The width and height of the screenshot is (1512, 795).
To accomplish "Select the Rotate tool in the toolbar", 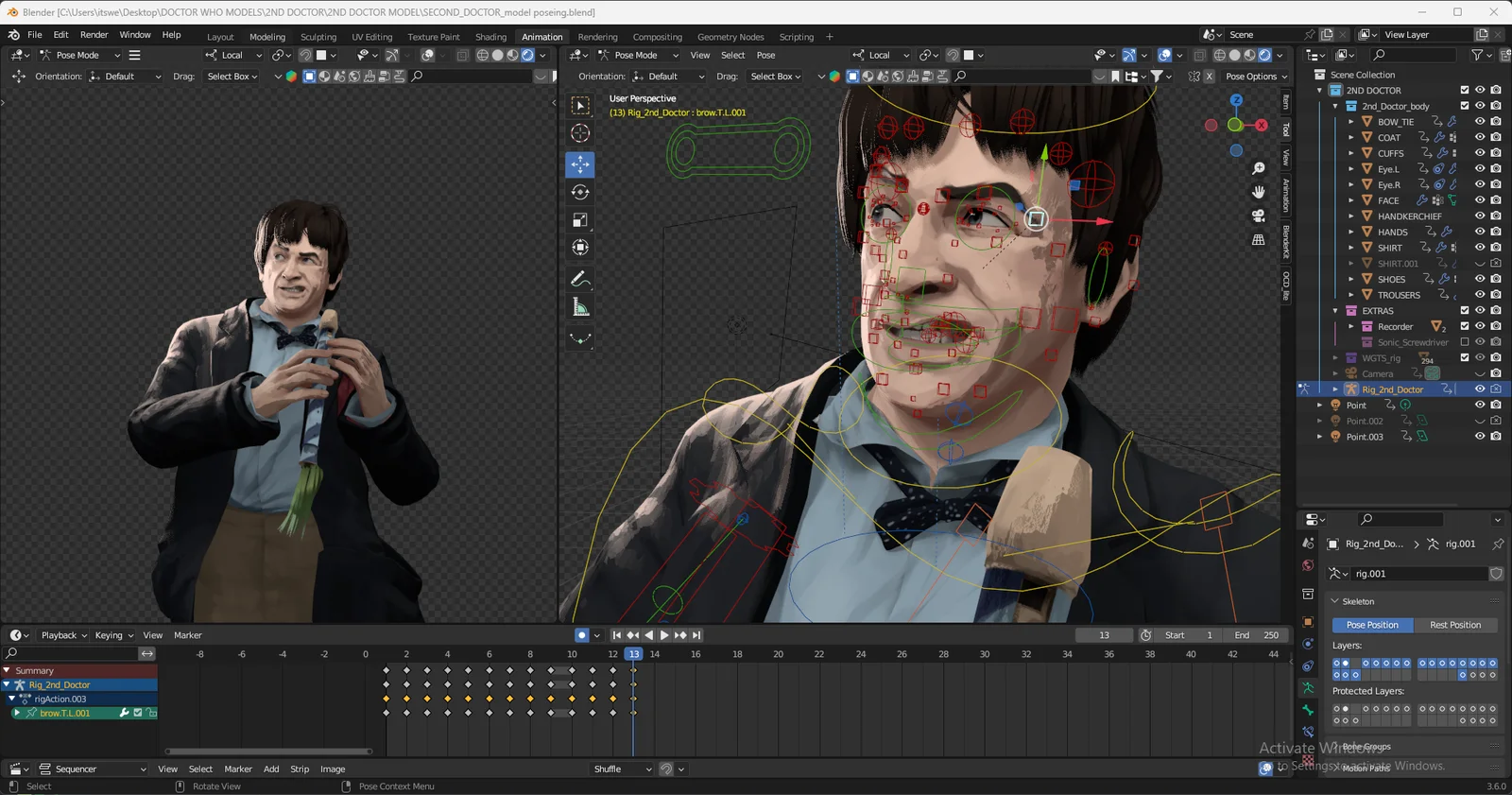I will (x=580, y=192).
